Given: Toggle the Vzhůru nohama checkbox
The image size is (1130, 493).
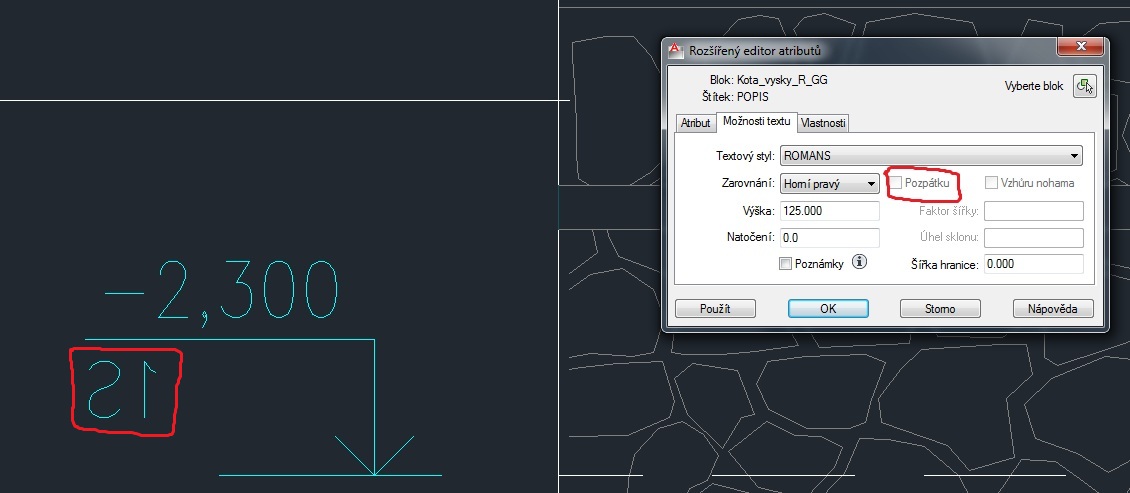Looking at the screenshot, I should (x=992, y=183).
